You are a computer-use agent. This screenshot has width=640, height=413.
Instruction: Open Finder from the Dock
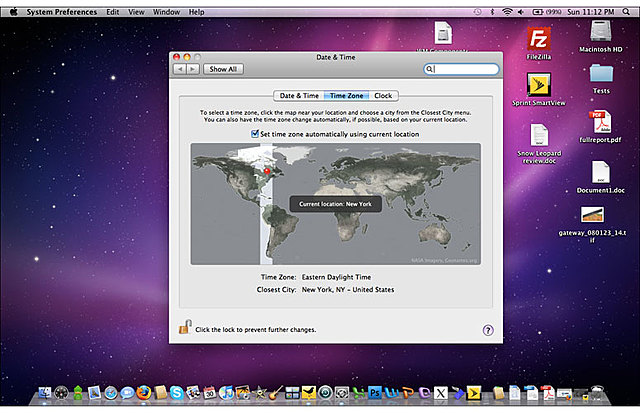tap(44, 393)
